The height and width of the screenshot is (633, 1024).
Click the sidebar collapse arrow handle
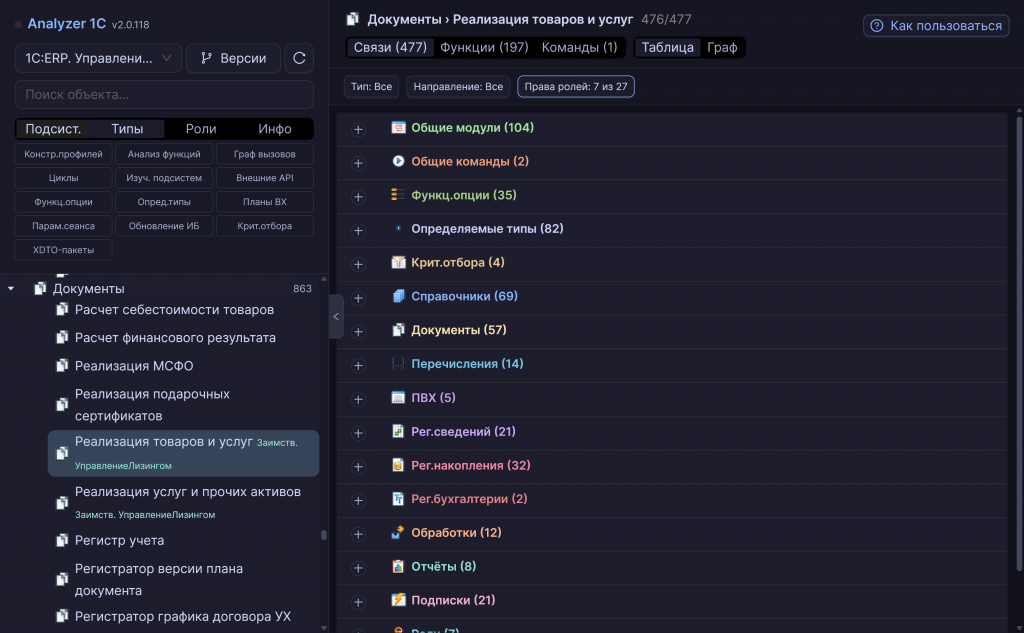click(336, 317)
